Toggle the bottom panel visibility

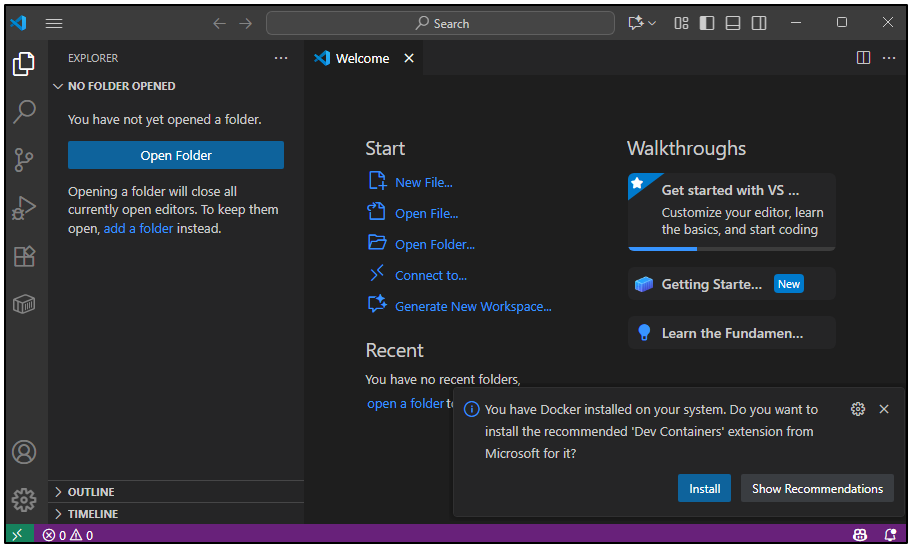point(733,23)
